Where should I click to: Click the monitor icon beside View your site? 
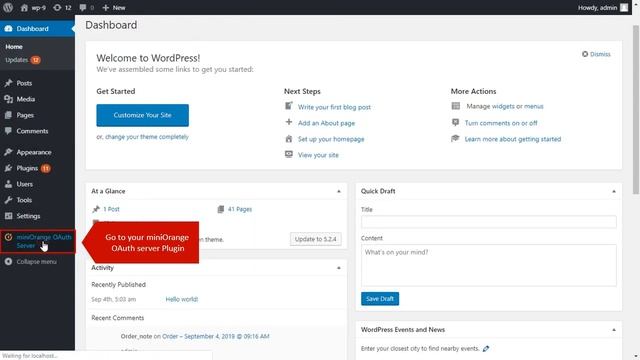point(289,154)
